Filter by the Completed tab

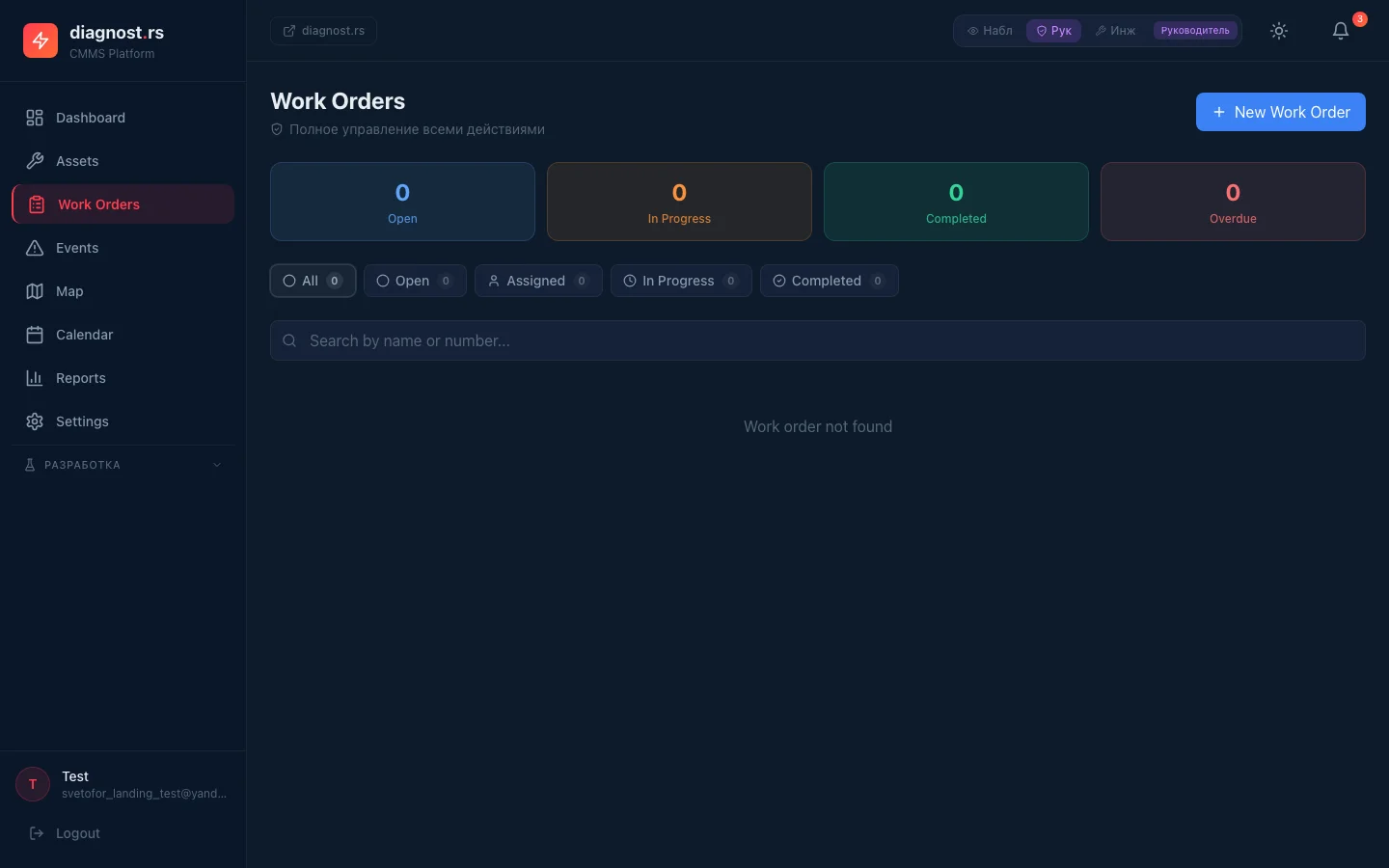[x=830, y=281]
